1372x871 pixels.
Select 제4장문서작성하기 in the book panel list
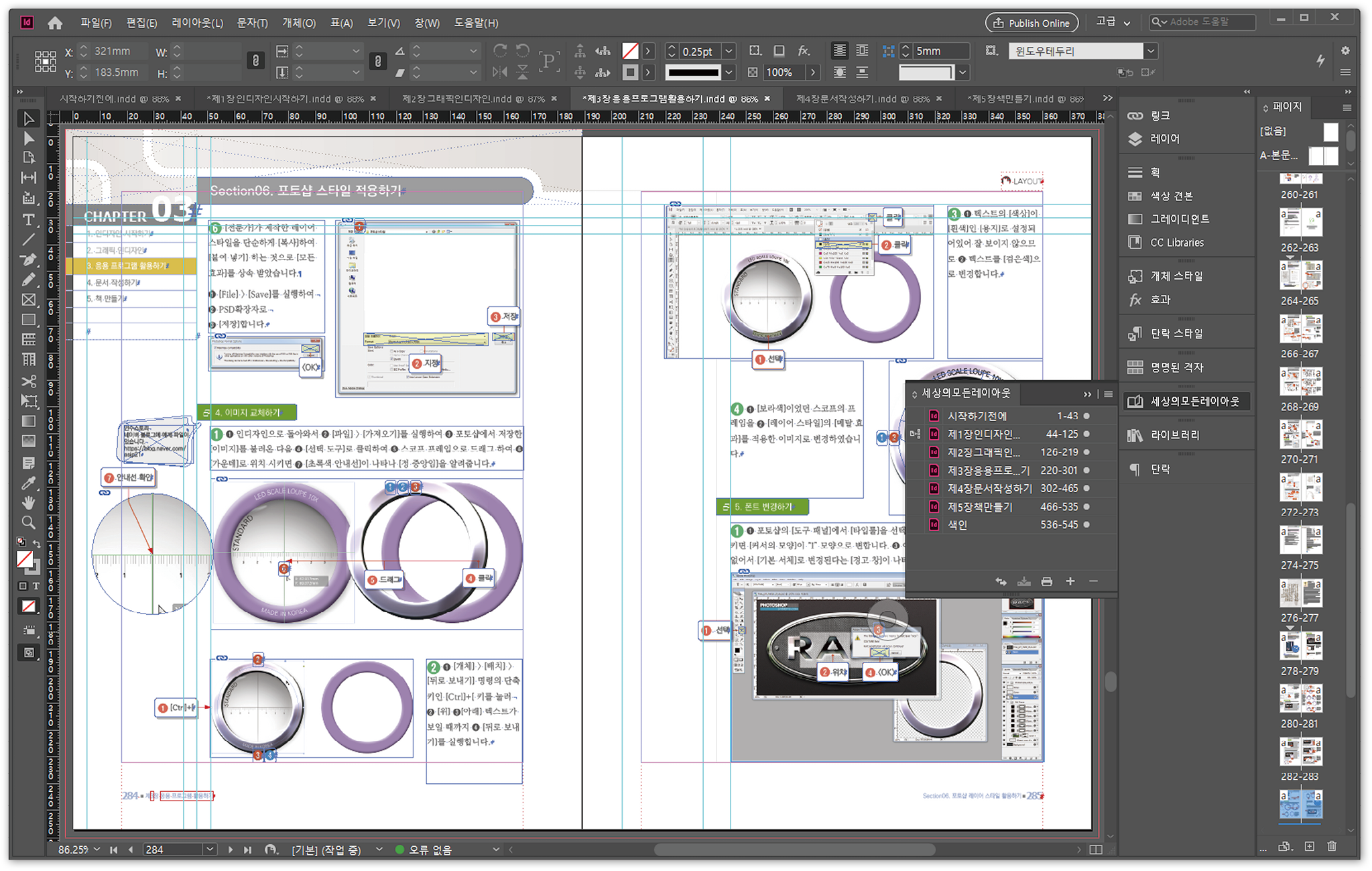click(988, 488)
